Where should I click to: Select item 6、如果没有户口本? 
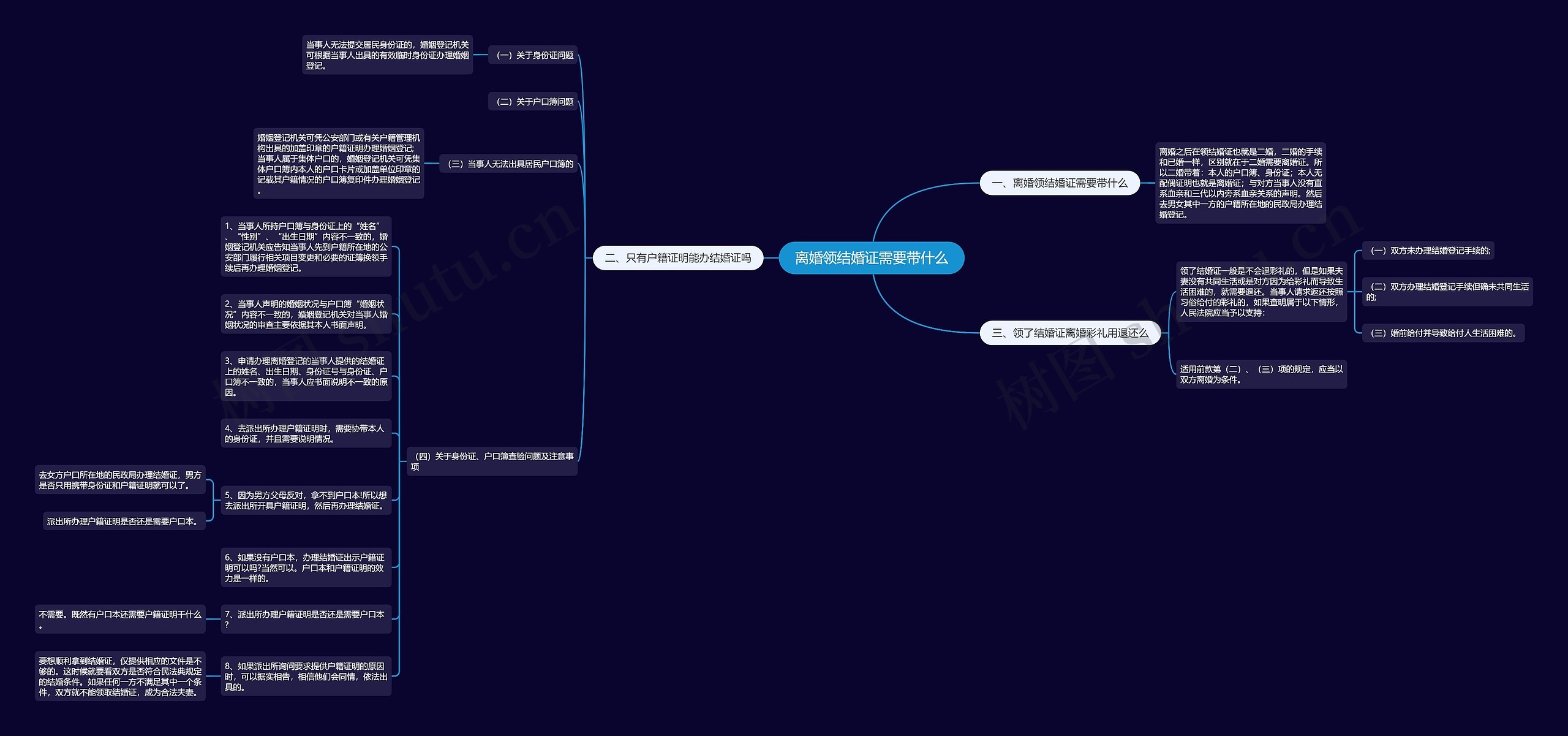click(x=306, y=567)
